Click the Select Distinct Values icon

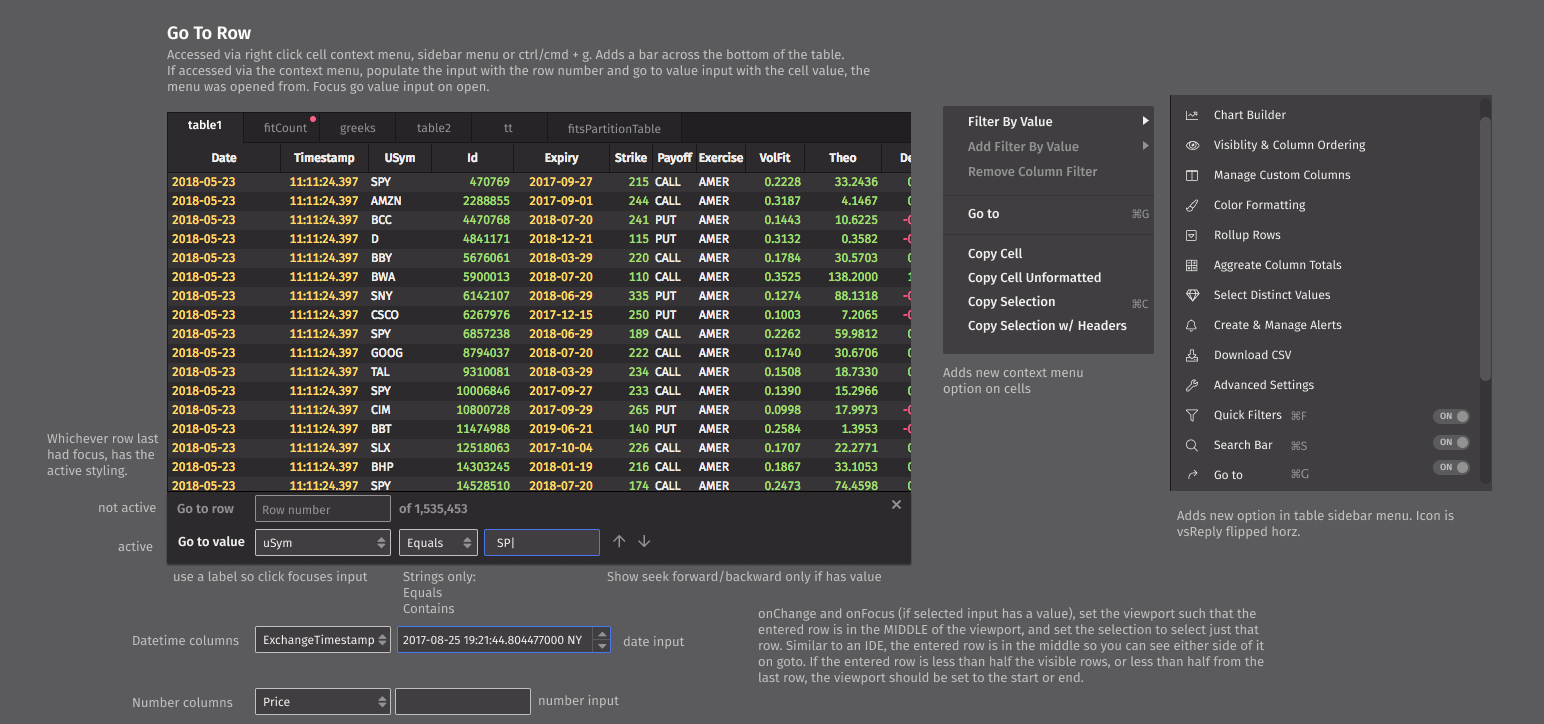point(1192,294)
